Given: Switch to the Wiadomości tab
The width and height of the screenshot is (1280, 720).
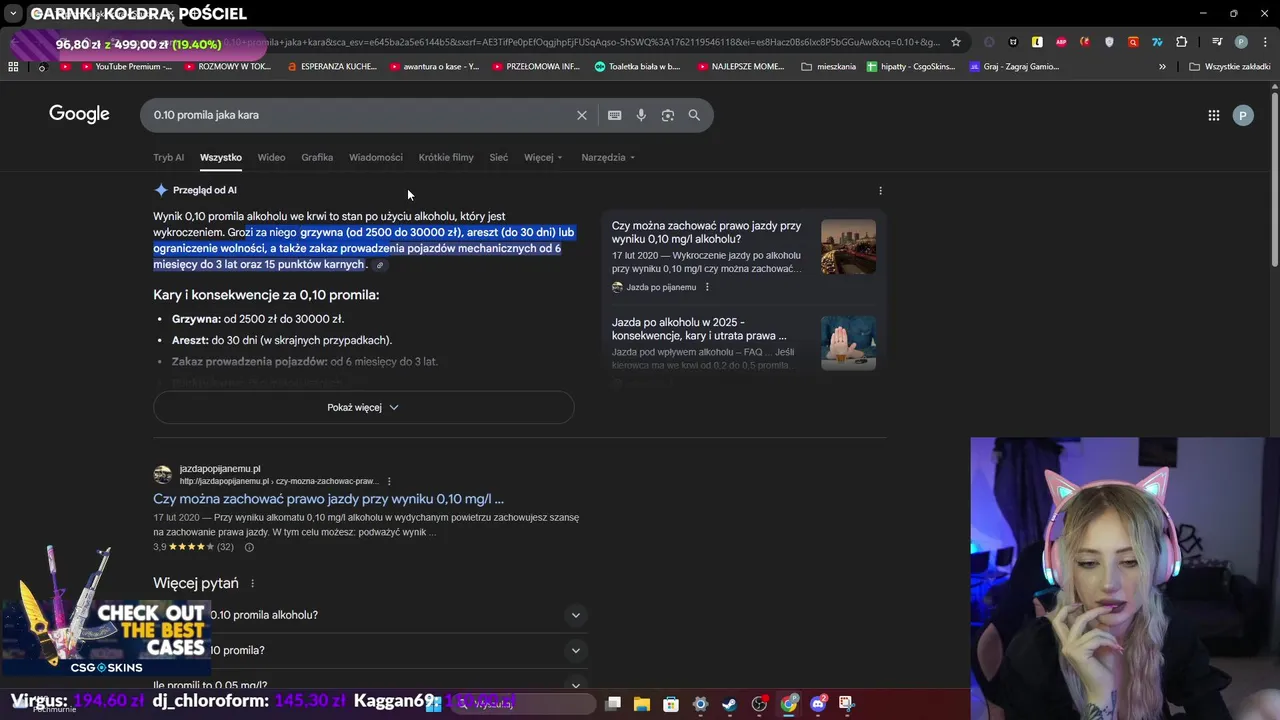Looking at the screenshot, I should coord(376,157).
